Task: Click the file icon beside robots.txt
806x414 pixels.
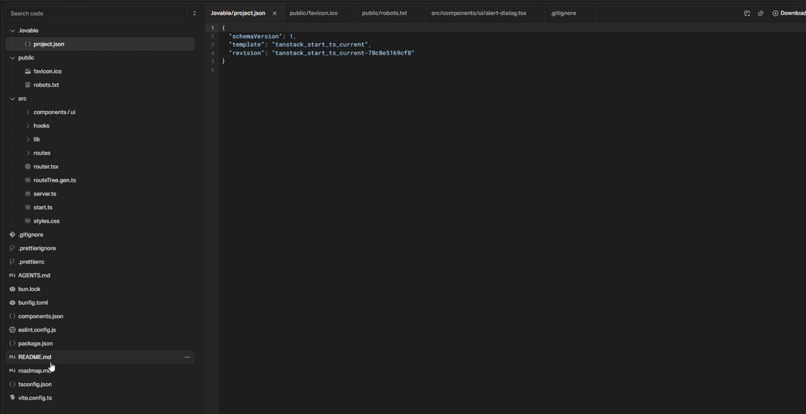Action: (x=28, y=85)
